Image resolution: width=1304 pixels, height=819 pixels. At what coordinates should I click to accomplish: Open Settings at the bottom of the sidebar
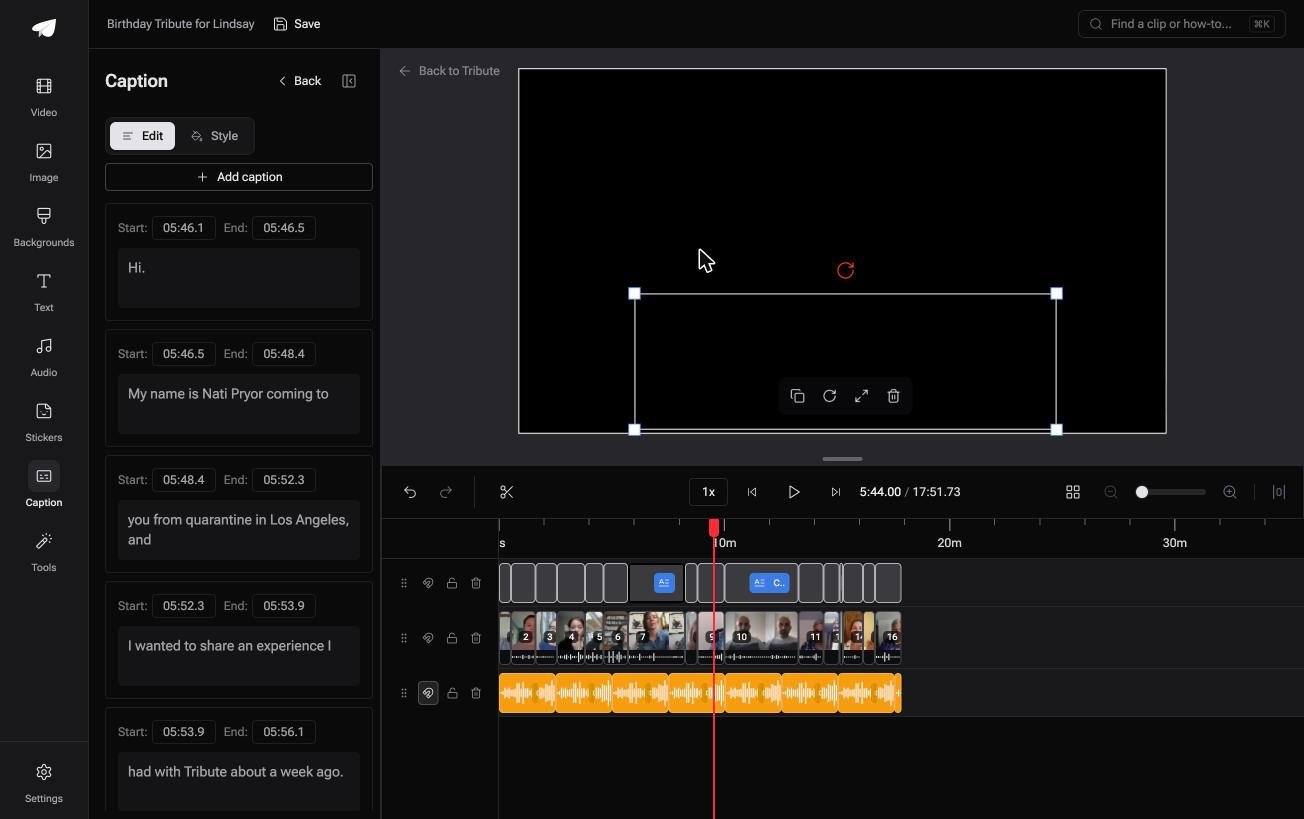(44, 783)
